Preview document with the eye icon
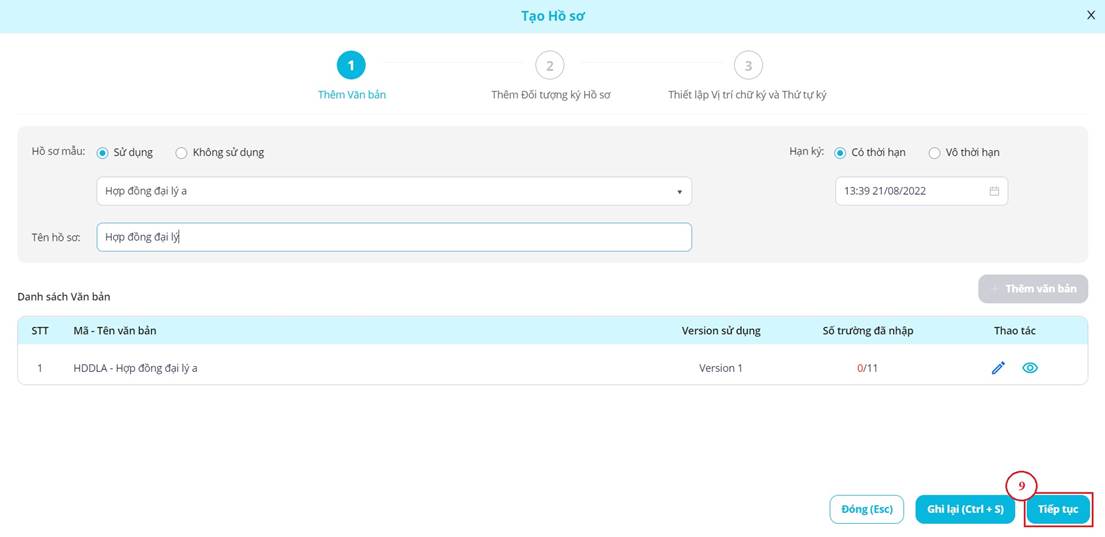1105x537 pixels. tap(1030, 368)
